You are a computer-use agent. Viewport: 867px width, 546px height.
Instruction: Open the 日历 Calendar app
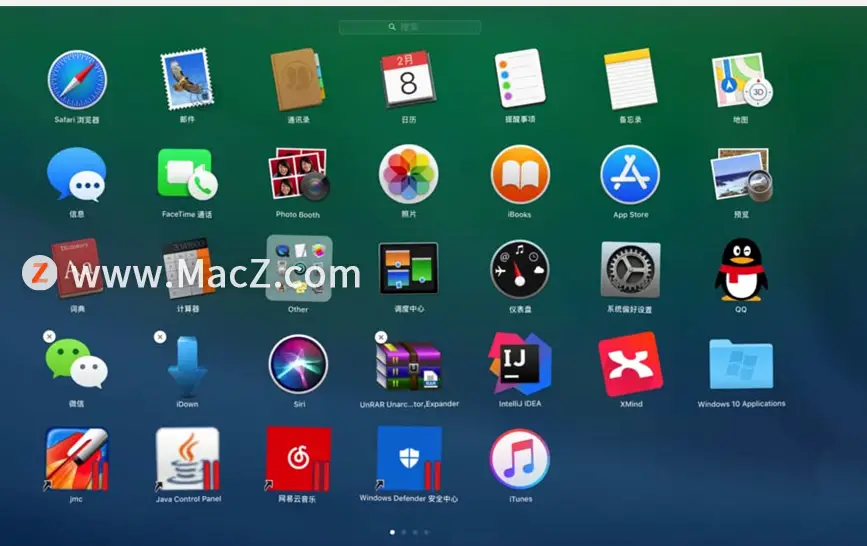click(409, 79)
